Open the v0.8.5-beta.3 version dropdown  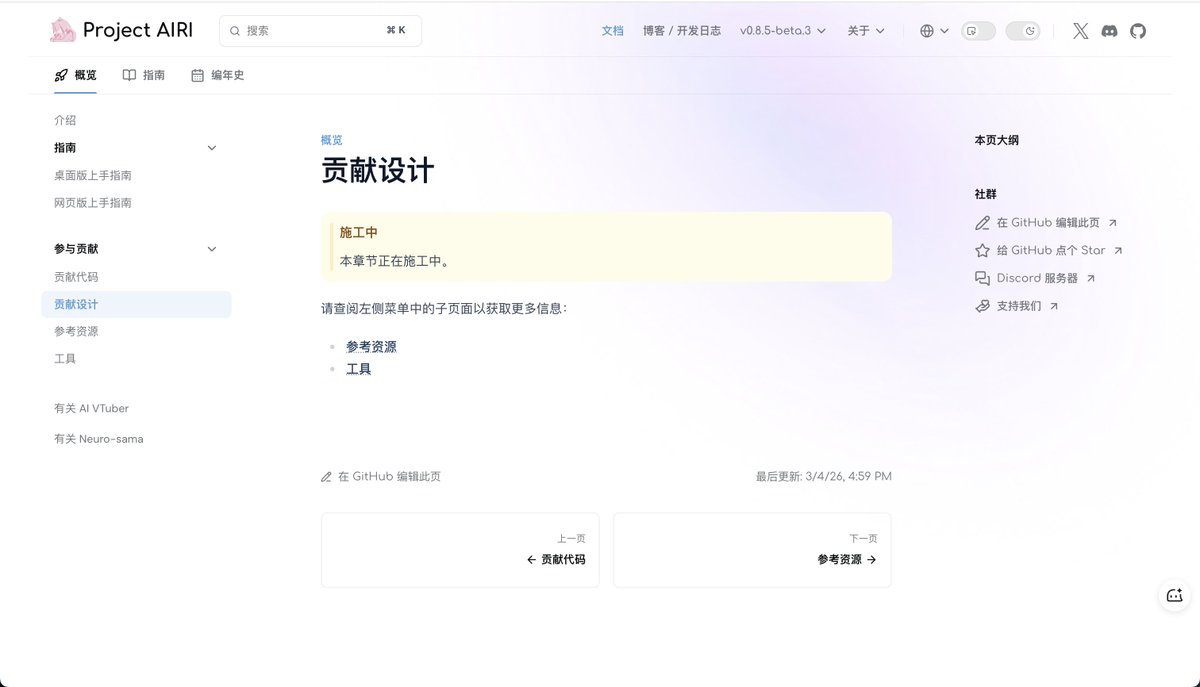coord(783,31)
